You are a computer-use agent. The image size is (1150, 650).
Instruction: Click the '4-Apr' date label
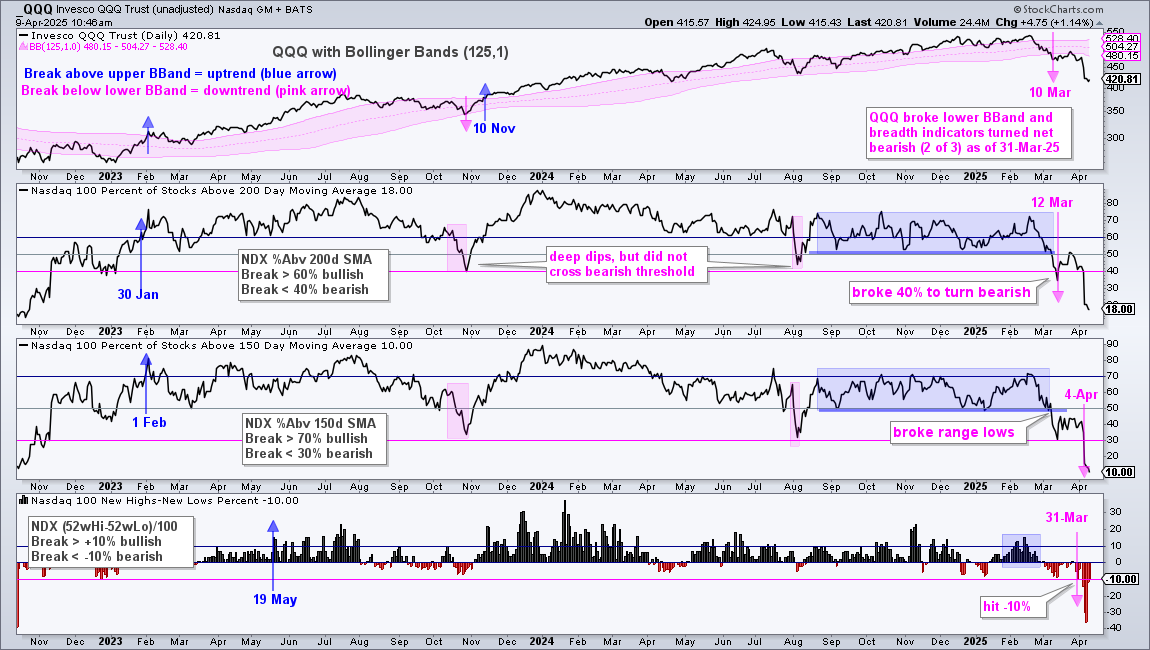coord(1081,395)
